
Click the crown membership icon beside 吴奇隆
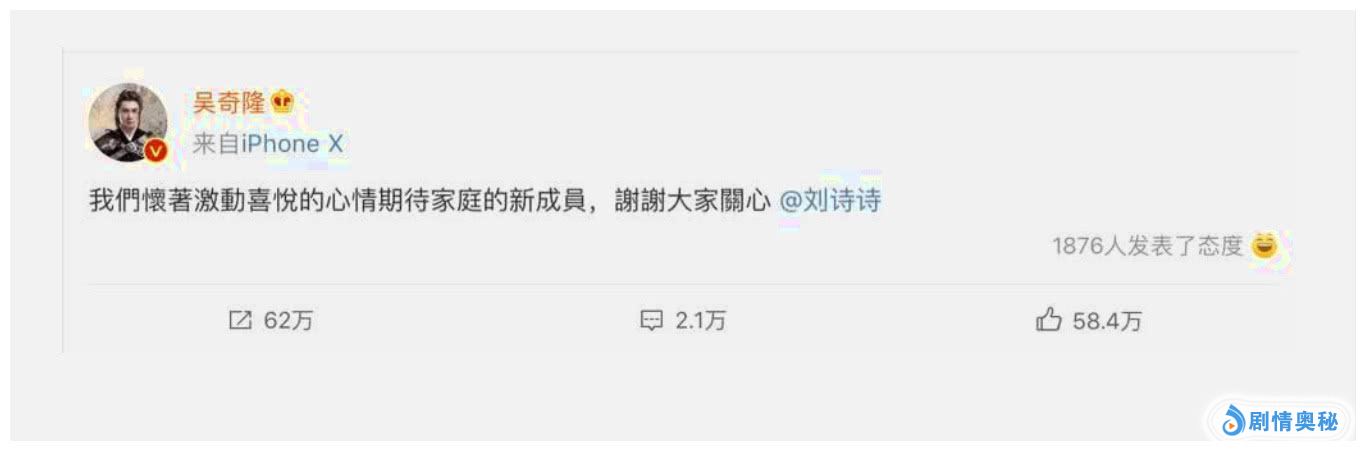click(x=283, y=102)
